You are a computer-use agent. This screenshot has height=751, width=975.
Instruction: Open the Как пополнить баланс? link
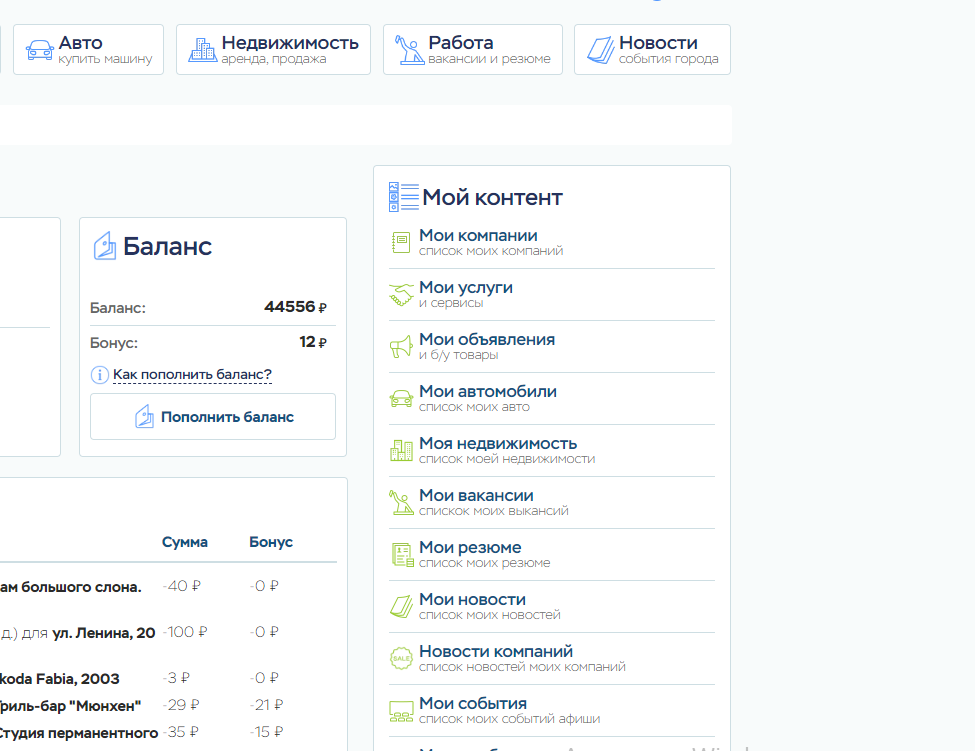(x=192, y=375)
